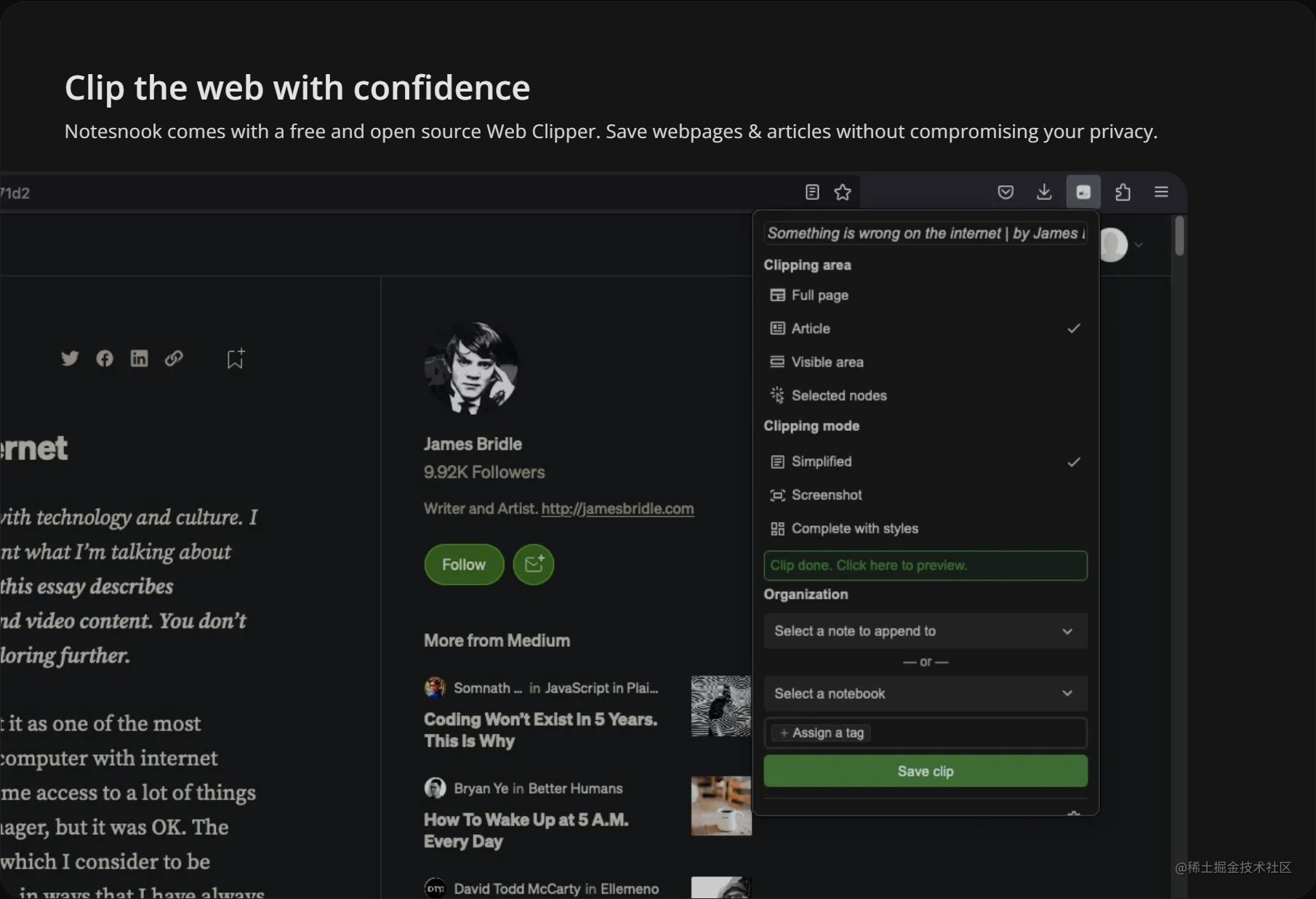Select Full page clipping area
Viewport: 1316px width, 899px height.
[926, 295]
